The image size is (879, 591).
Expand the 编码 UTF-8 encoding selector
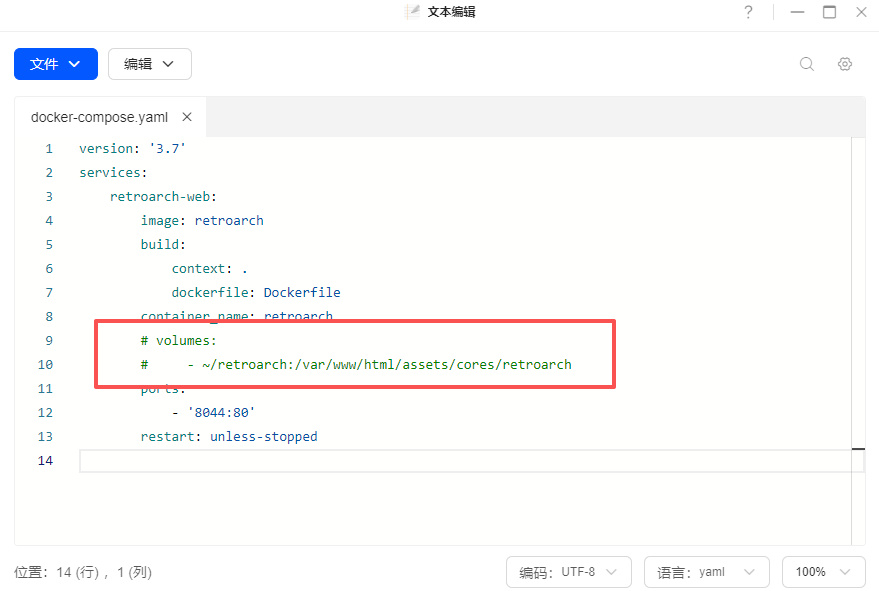[x=569, y=572]
